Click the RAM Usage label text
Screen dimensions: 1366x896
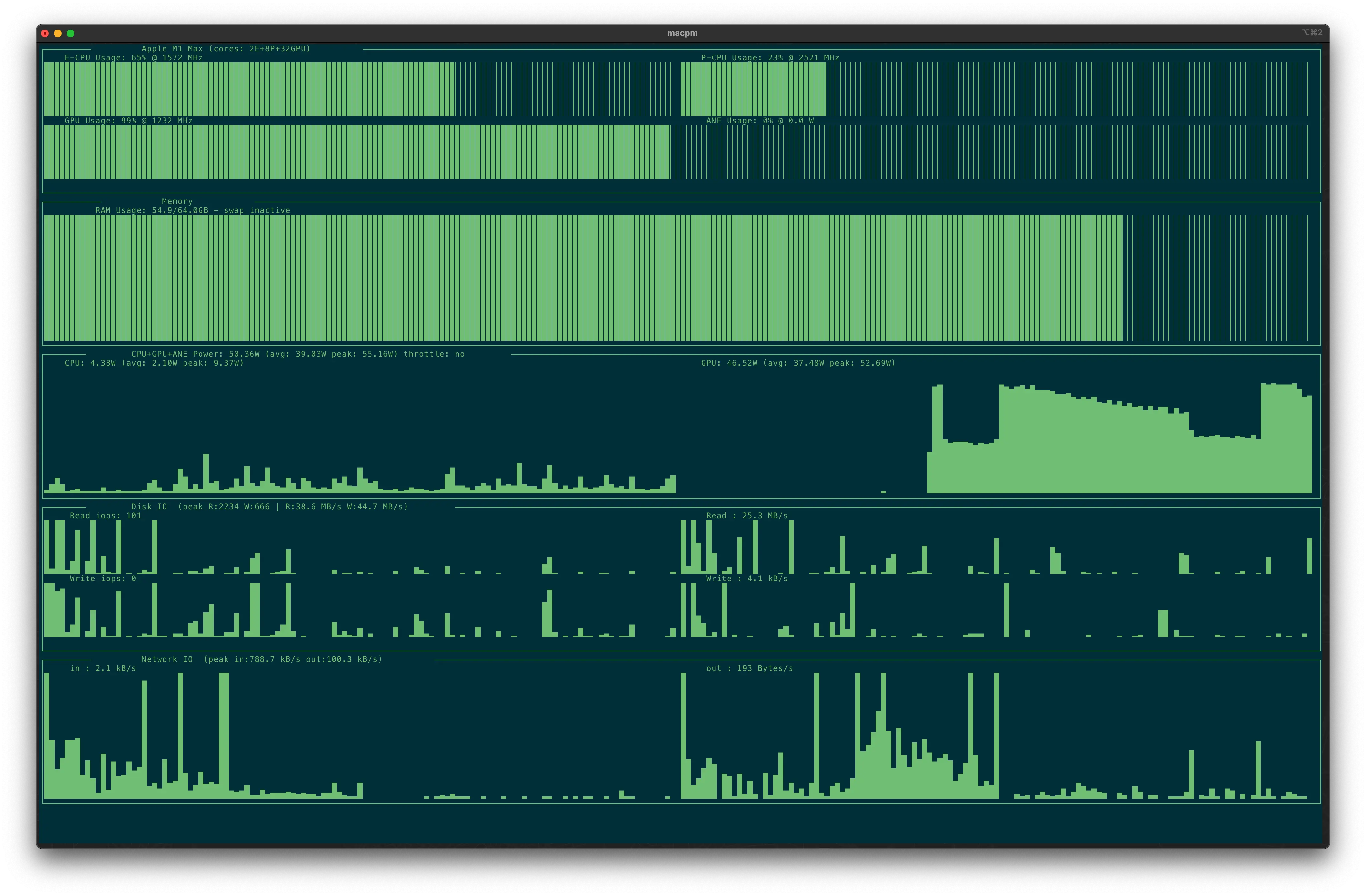point(192,210)
